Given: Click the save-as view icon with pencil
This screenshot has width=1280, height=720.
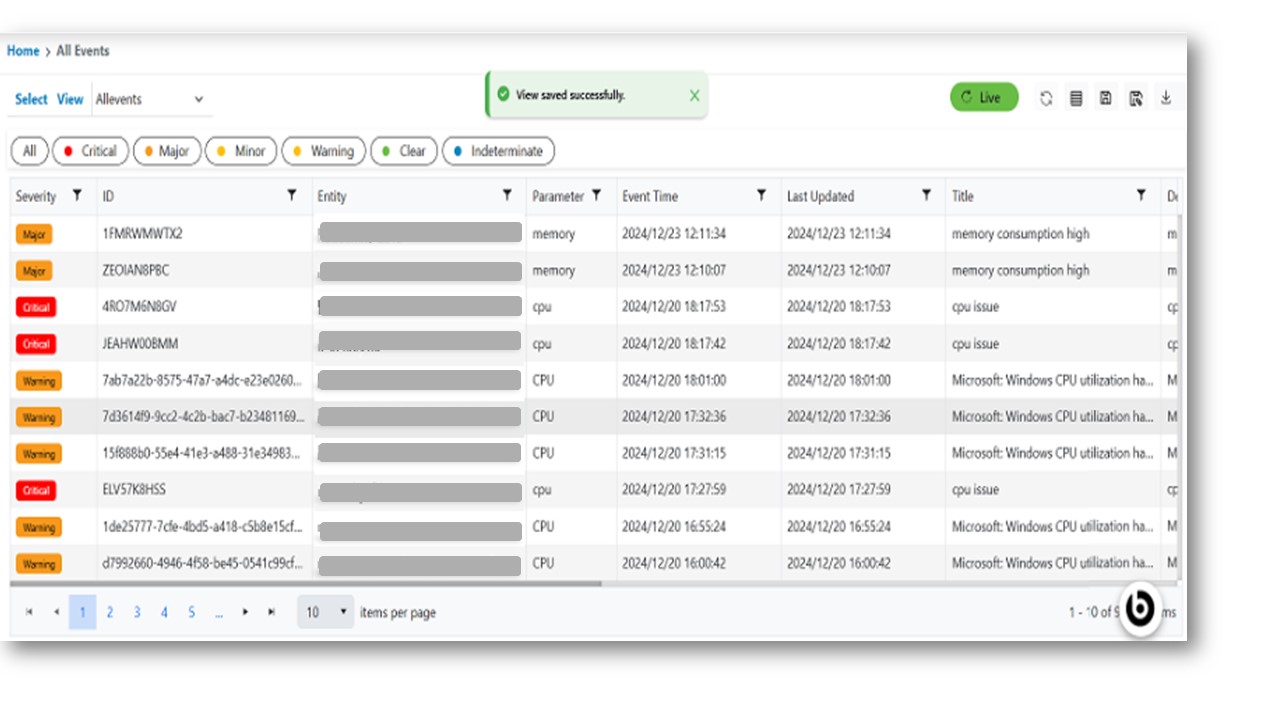Looking at the screenshot, I should point(1136,98).
